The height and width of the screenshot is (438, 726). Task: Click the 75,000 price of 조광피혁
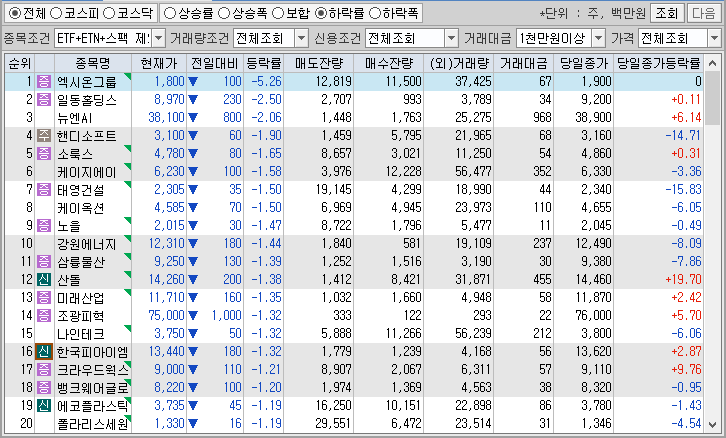[166, 316]
